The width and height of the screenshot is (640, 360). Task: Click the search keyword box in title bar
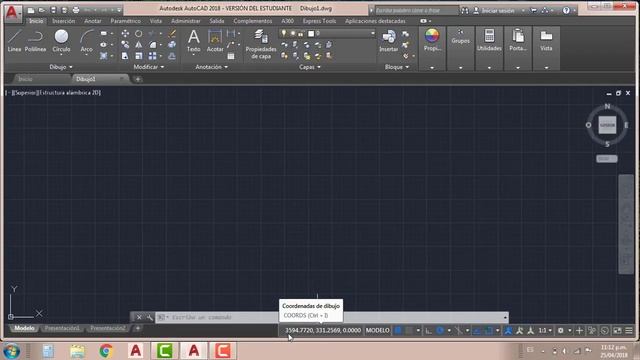[416, 11]
